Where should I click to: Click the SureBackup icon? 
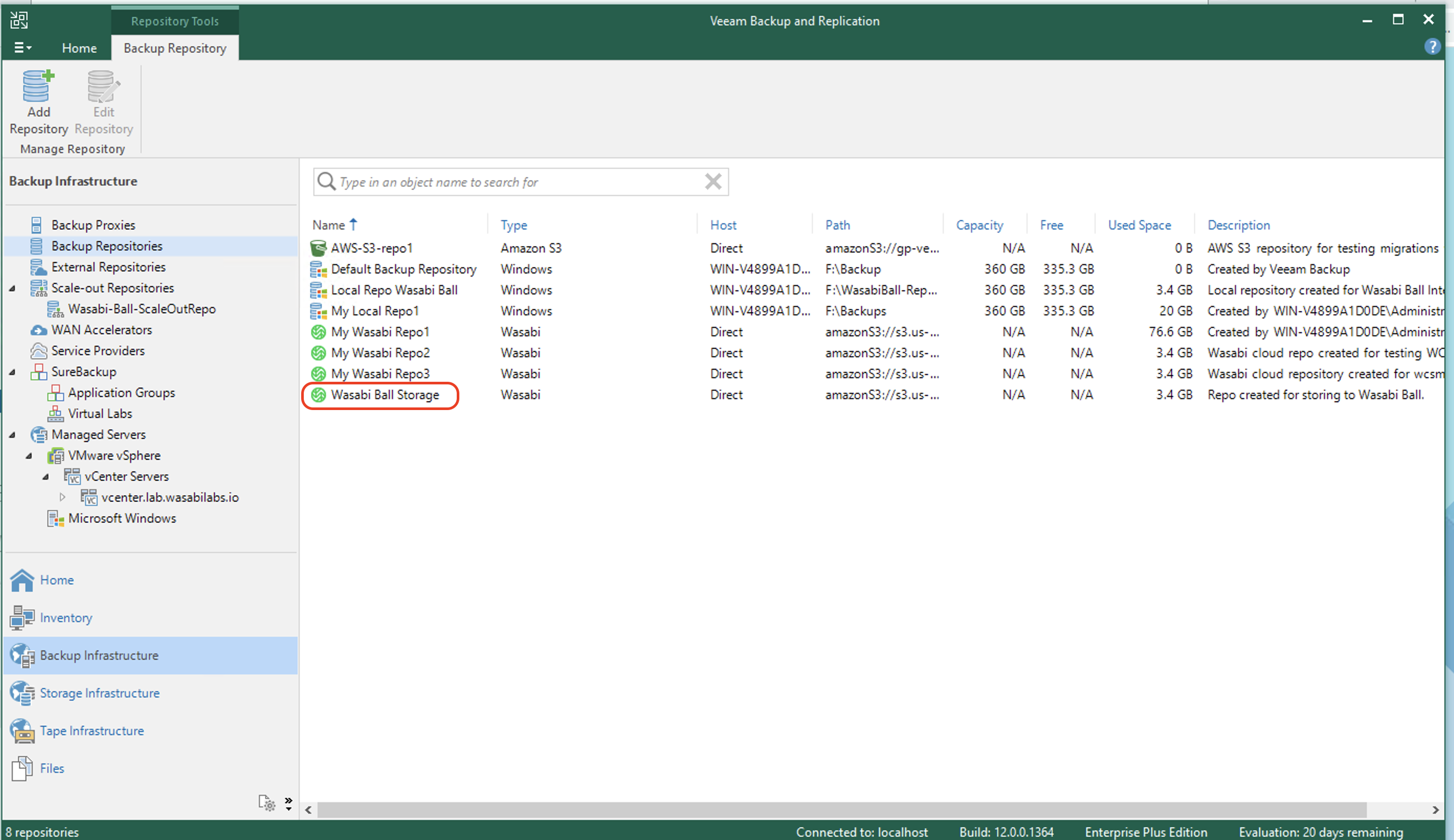[x=38, y=371]
